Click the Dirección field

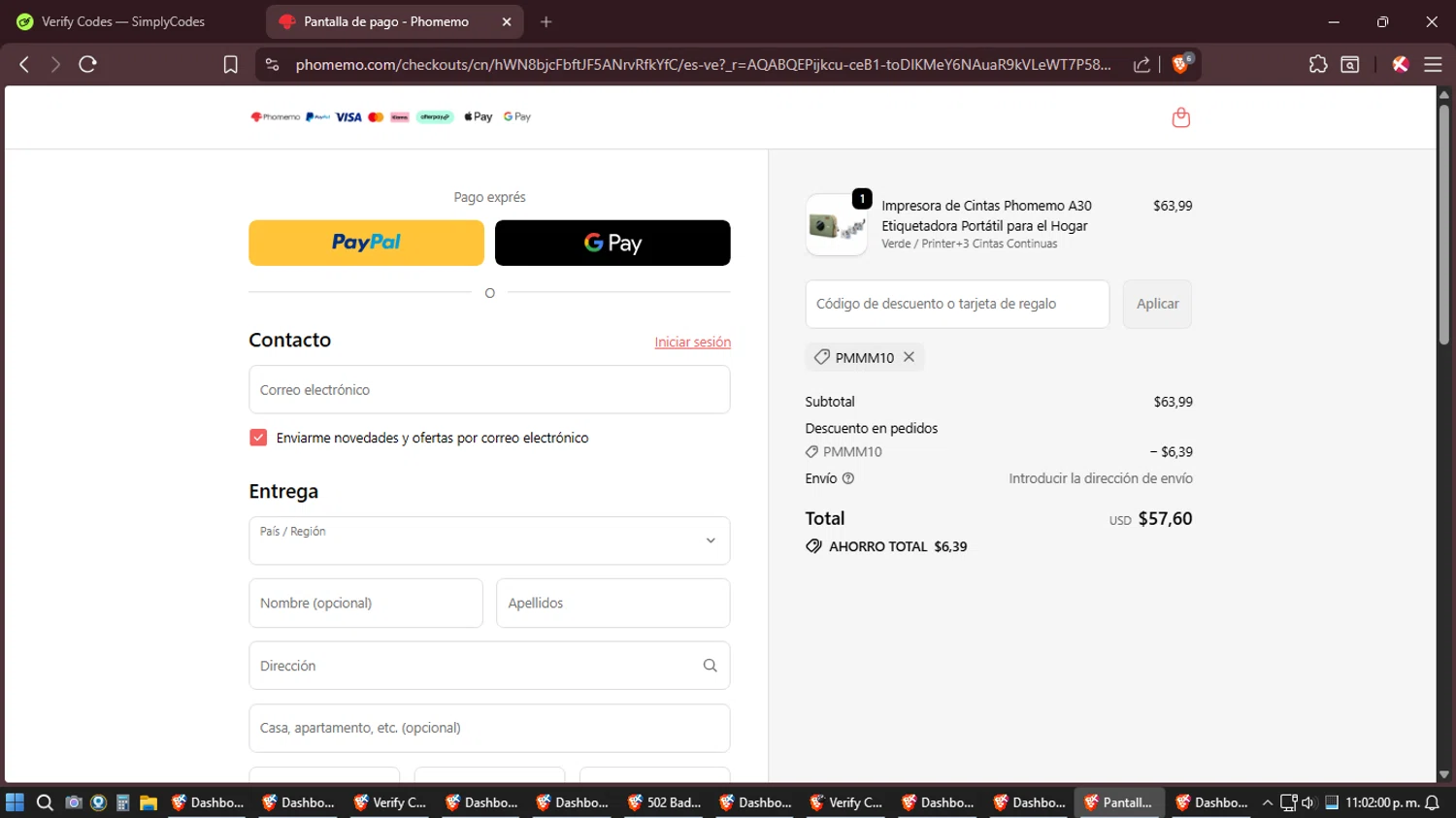(x=489, y=666)
